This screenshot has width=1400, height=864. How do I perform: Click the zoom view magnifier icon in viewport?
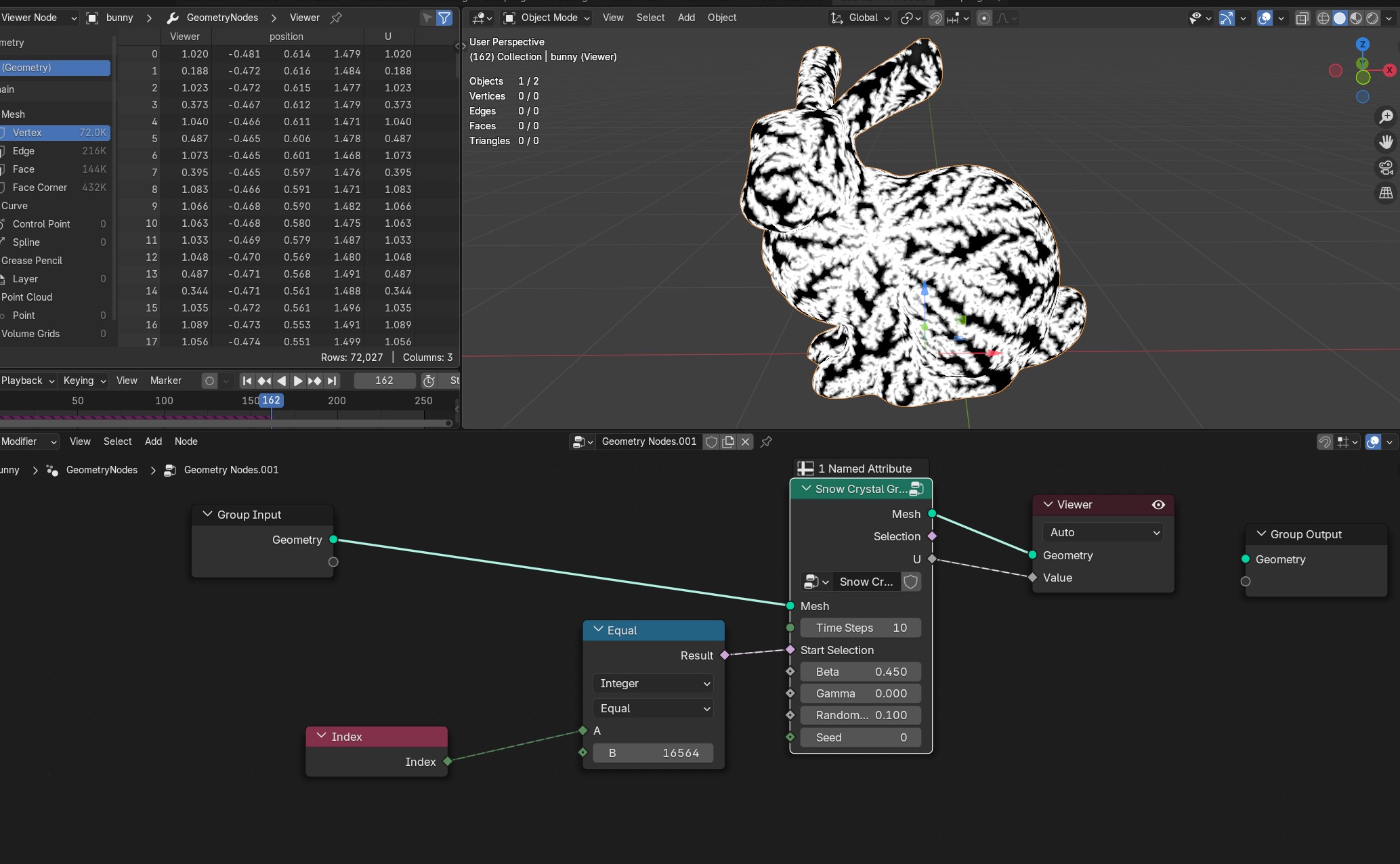coord(1386,116)
